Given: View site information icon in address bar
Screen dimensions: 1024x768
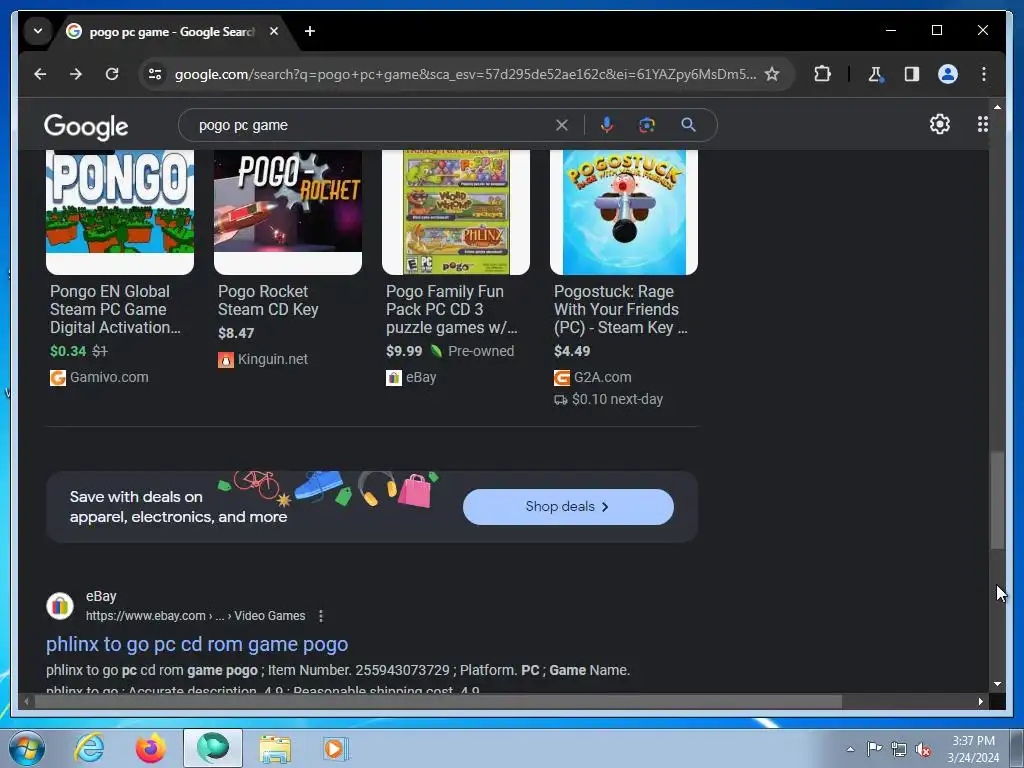Looking at the screenshot, I should tap(155, 74).
